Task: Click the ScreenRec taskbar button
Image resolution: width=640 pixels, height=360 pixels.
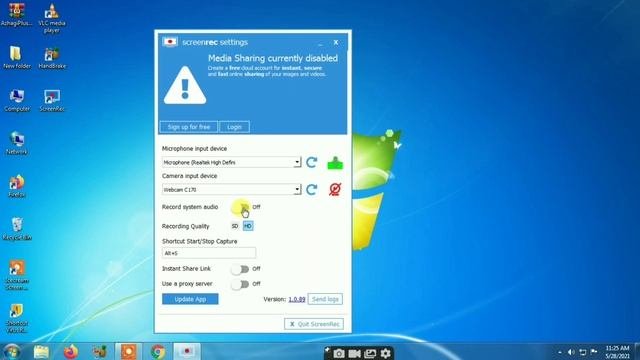Action: pyautogui.click(x=187, y=352)
